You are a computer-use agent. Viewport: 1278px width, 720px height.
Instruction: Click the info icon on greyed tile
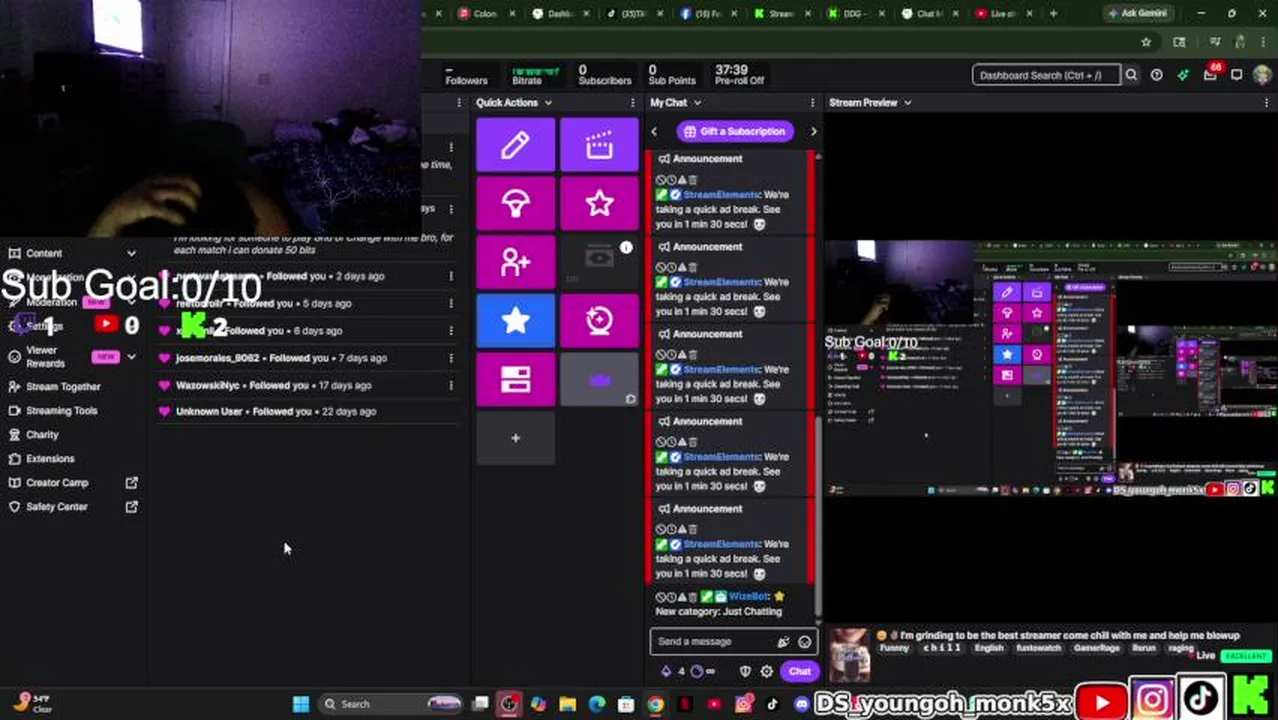pos(625,247)
